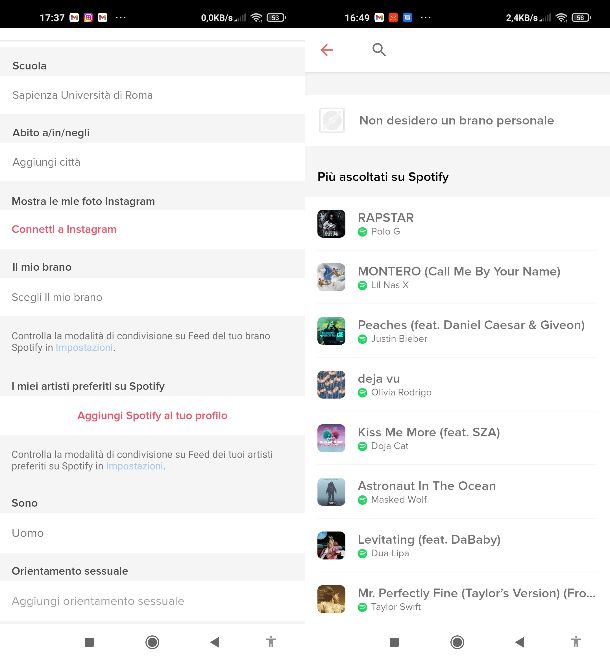Tap artist name Taylor Swift
The image size is (610, 656).
point(396,607)
